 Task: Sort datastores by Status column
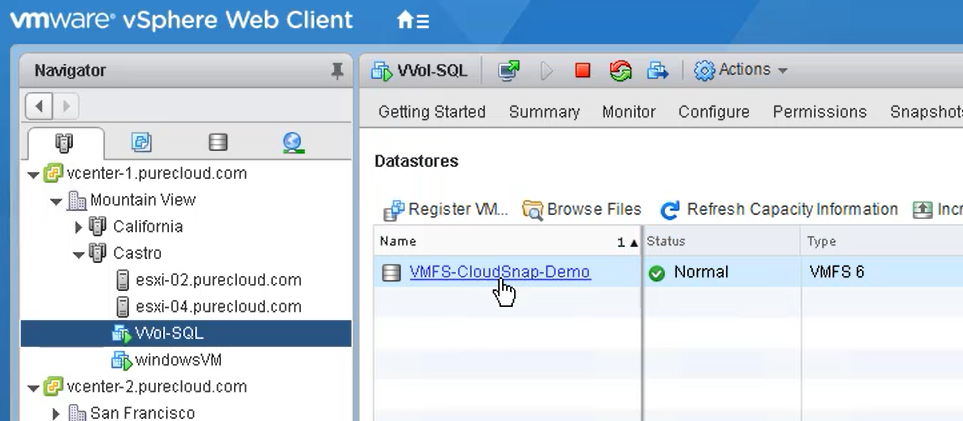[722, 242]
